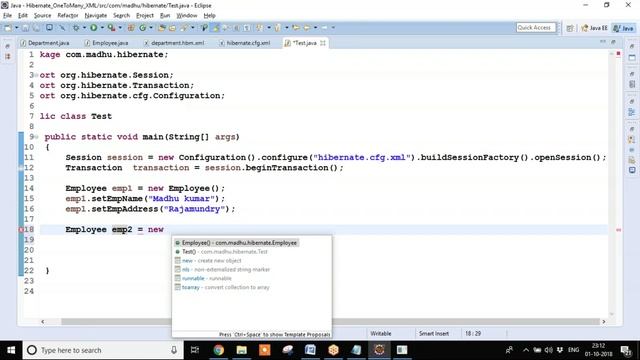Open the Refactor menu

68,16
